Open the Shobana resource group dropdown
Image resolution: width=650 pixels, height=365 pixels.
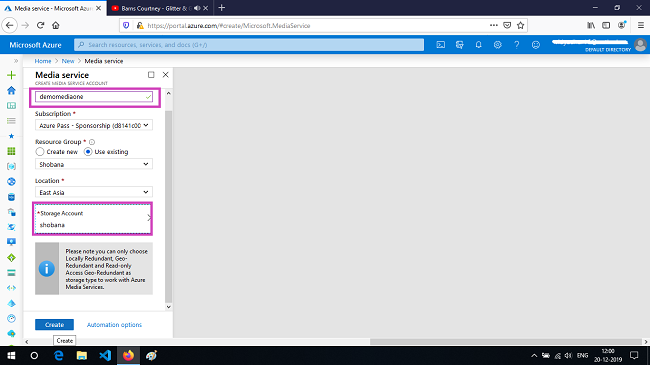(x=94, y=164)
